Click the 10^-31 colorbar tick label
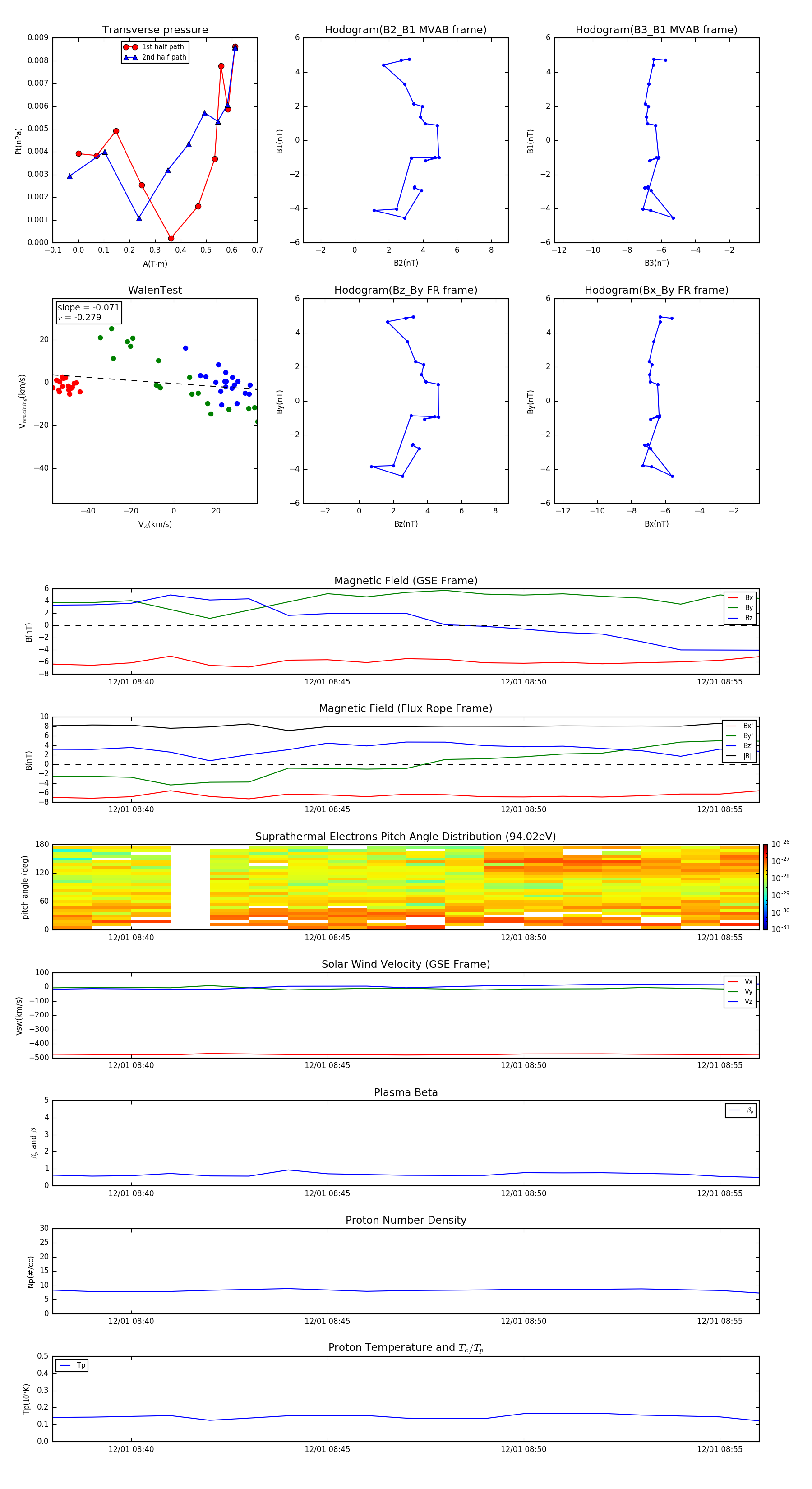This screenshot has height=1489, width=812. pos(780,929)
